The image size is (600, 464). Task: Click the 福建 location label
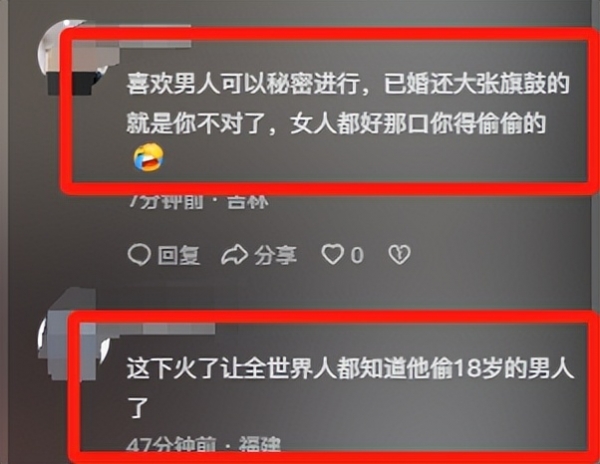[x=260, y=444]
